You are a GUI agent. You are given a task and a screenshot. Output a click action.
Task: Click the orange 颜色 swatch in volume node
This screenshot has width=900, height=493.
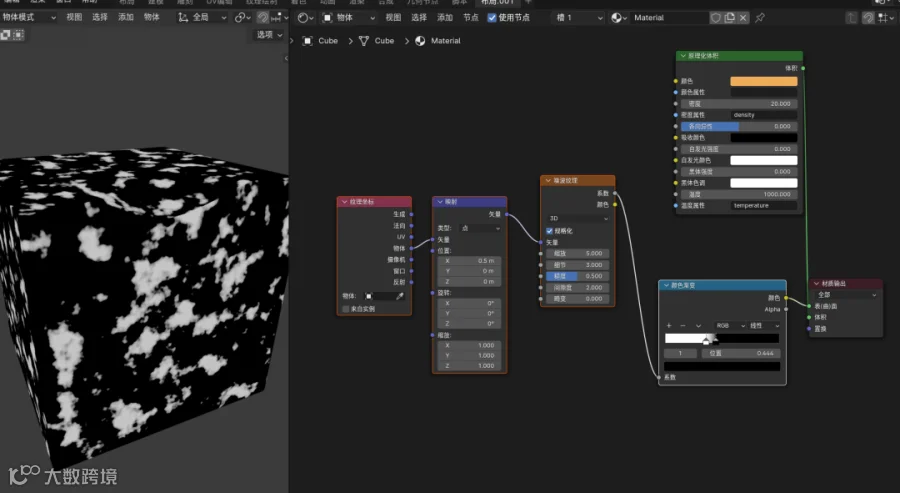click(763, 81)
